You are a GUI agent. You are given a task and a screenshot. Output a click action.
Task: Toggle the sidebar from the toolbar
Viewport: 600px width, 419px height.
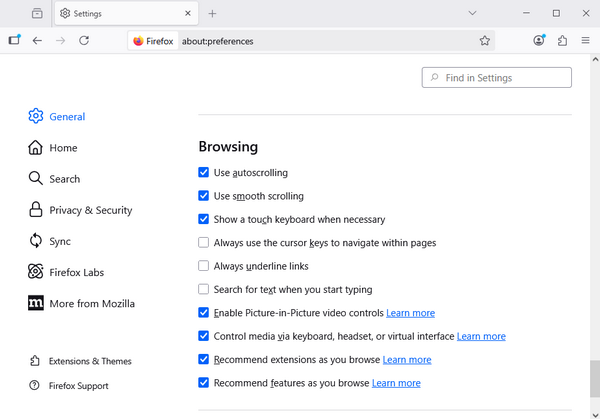[x=14, y=41]
